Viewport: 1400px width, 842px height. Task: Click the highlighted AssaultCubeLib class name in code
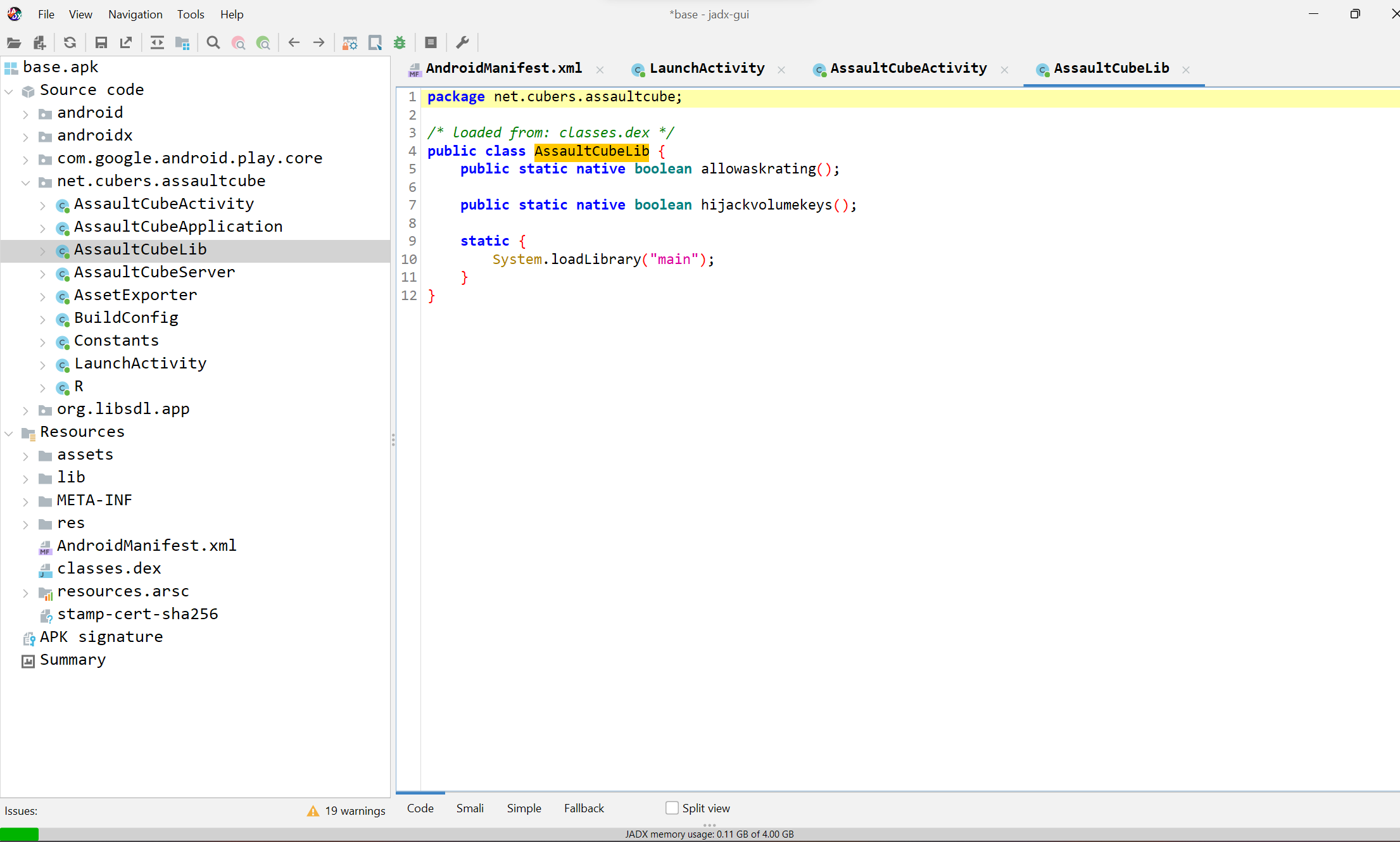click(x=591, y=151)
